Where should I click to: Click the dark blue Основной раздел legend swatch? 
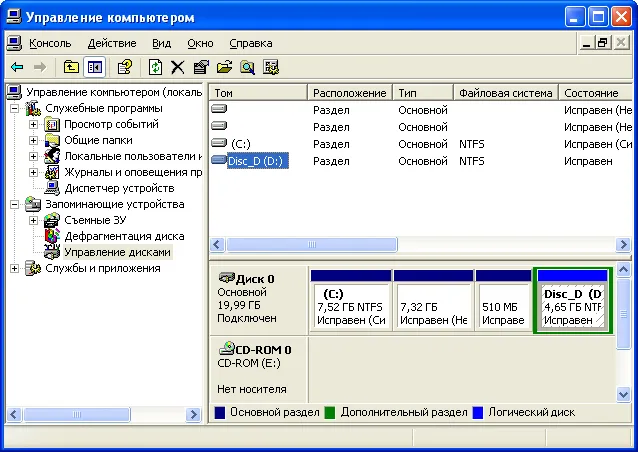coord(220,413)
